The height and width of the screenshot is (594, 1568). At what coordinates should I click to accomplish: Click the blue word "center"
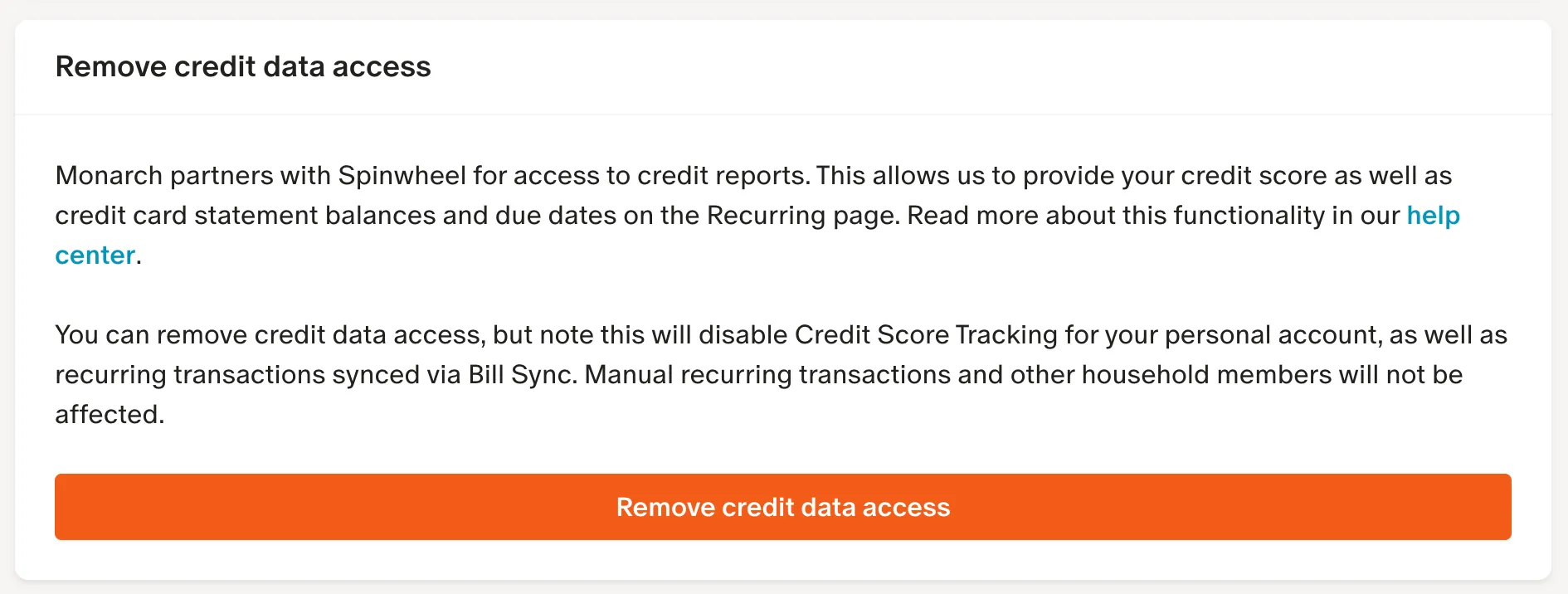coord(95,256)
